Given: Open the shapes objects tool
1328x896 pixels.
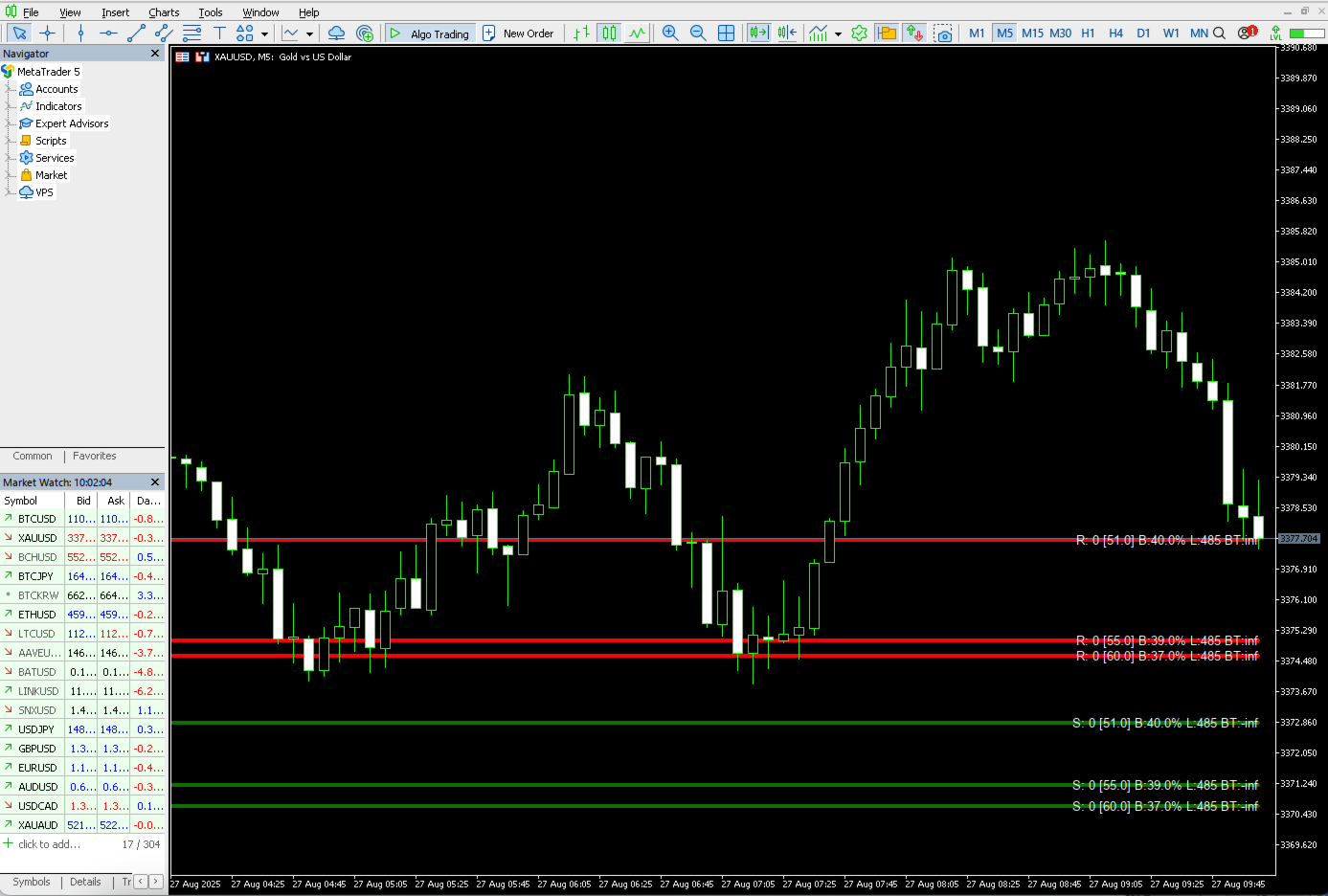Looking at the screenshot, I should point(245,34).
